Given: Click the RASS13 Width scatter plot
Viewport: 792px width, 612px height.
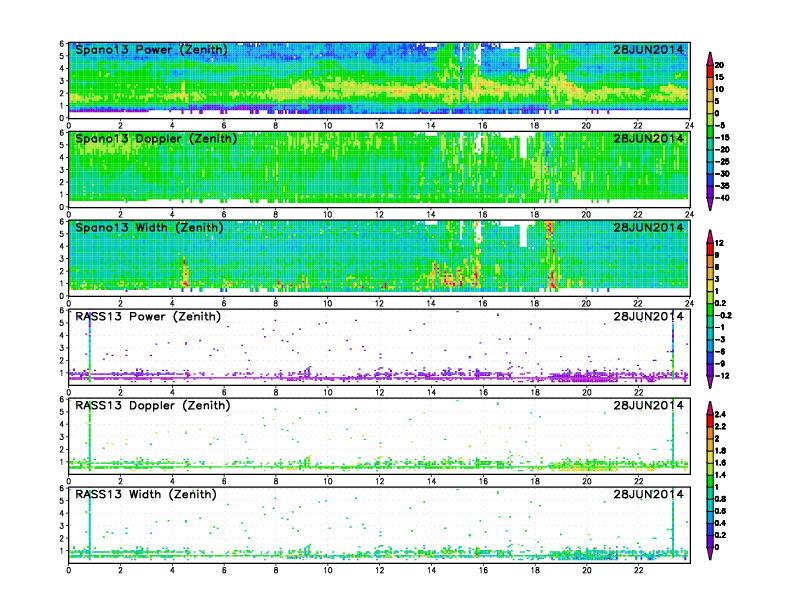Looking at the screenshot, I should [x=379, y=525].
